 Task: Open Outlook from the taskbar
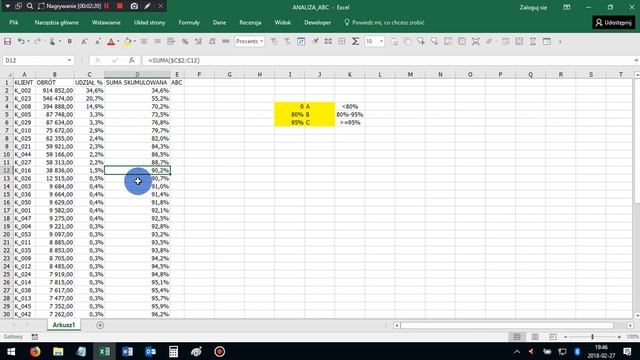[150, 351]
